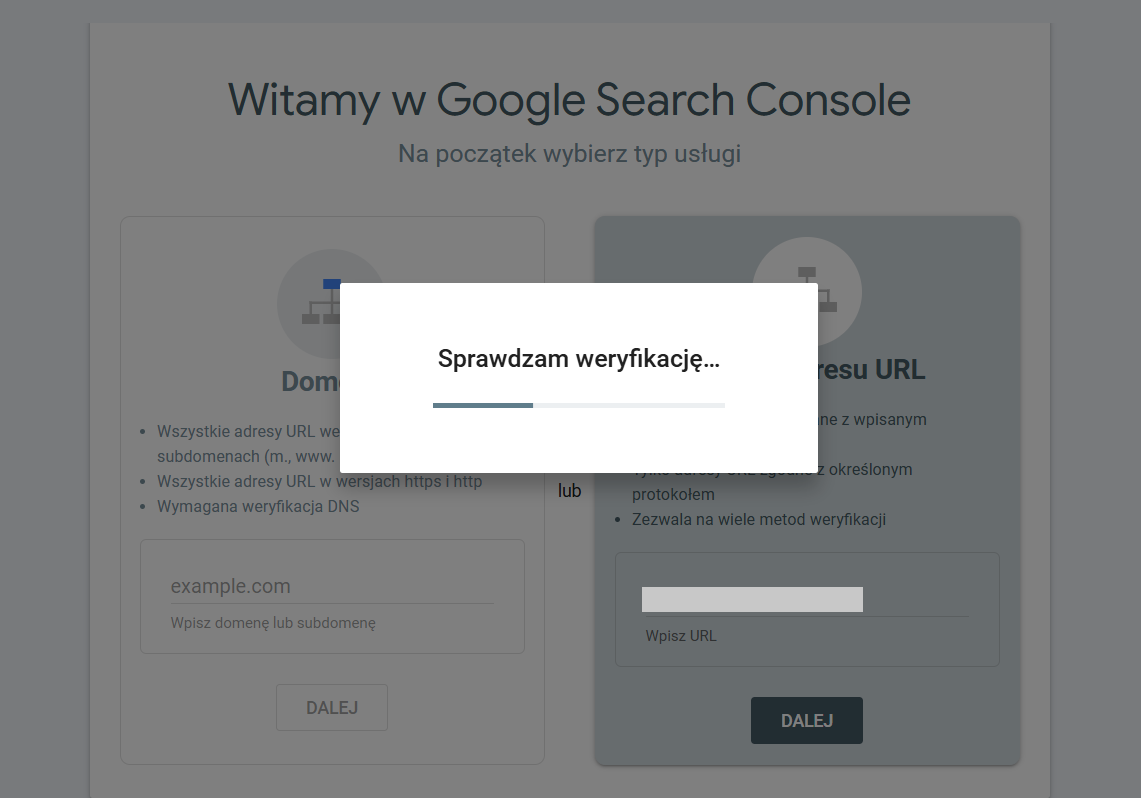Screen dimensions: 1141x798
Task: Click the 'lub' separator between cards
Action: (x=570, y=491)
